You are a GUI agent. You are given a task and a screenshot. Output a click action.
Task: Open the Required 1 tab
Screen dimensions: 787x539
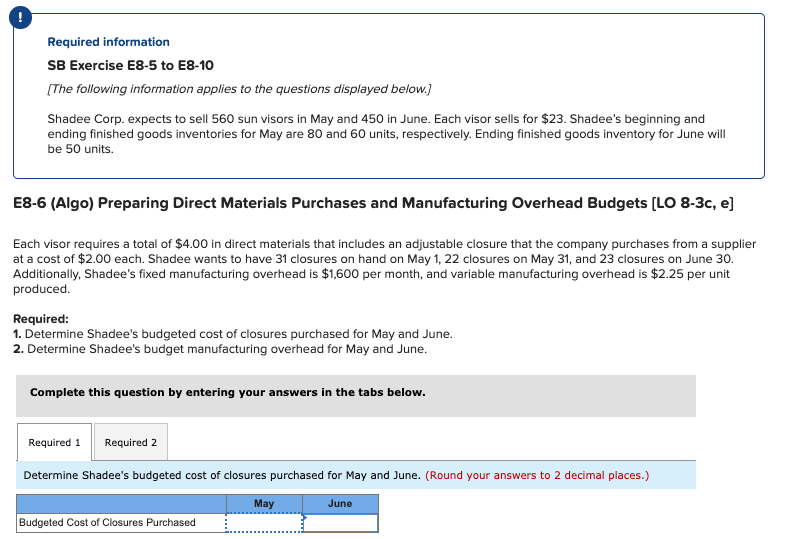(x=54, y=442)
